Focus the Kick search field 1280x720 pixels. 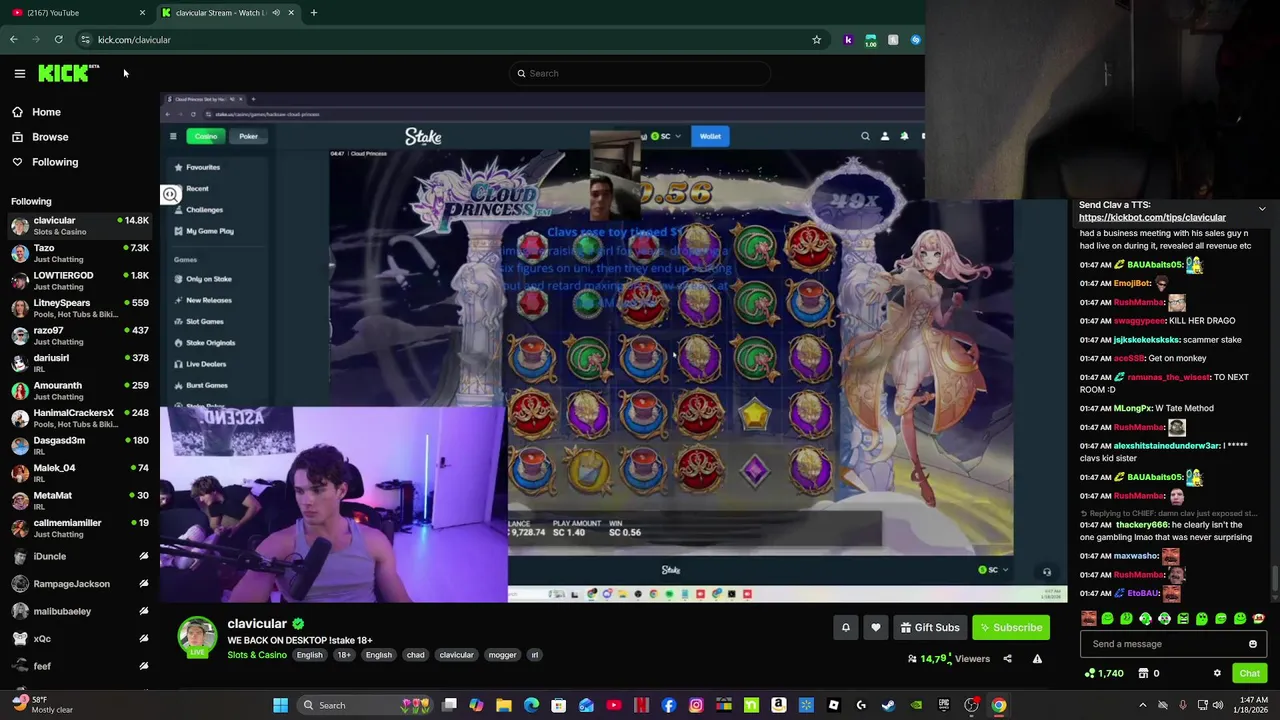pos(640,73)
